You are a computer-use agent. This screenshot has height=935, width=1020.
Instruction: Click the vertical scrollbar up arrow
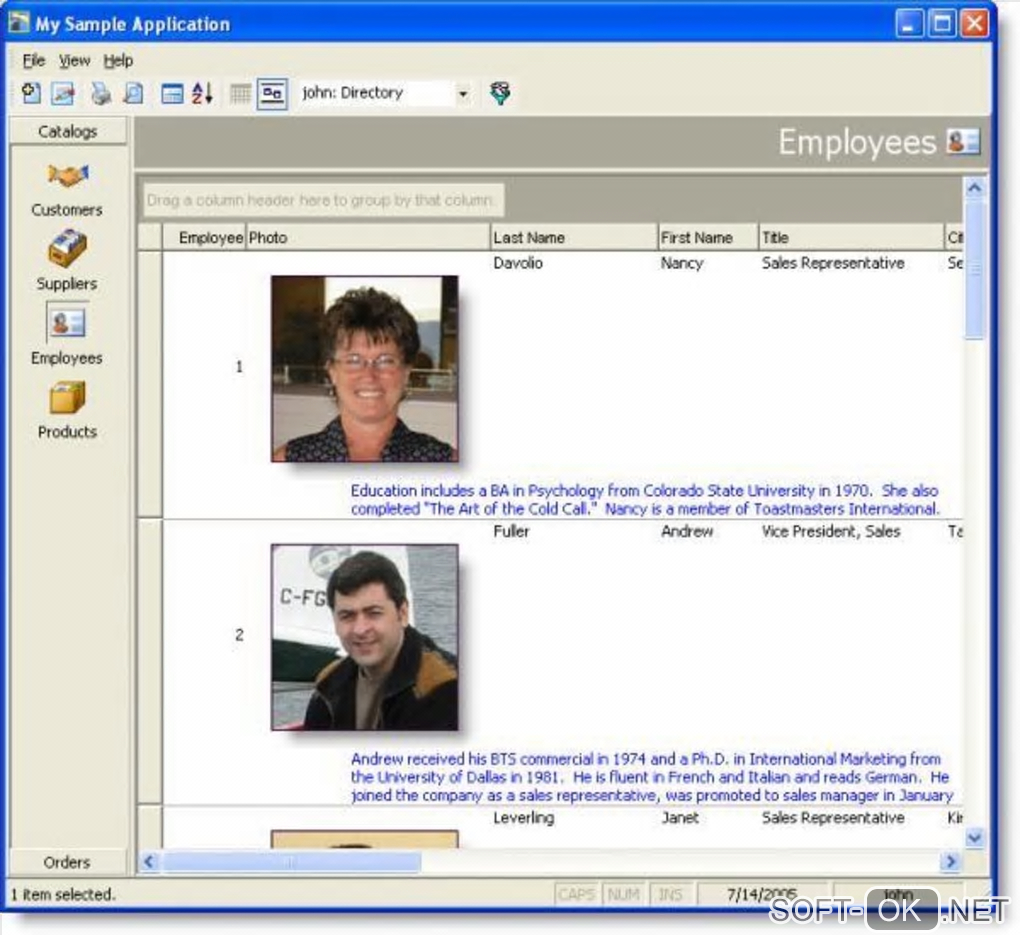(974, 189)
